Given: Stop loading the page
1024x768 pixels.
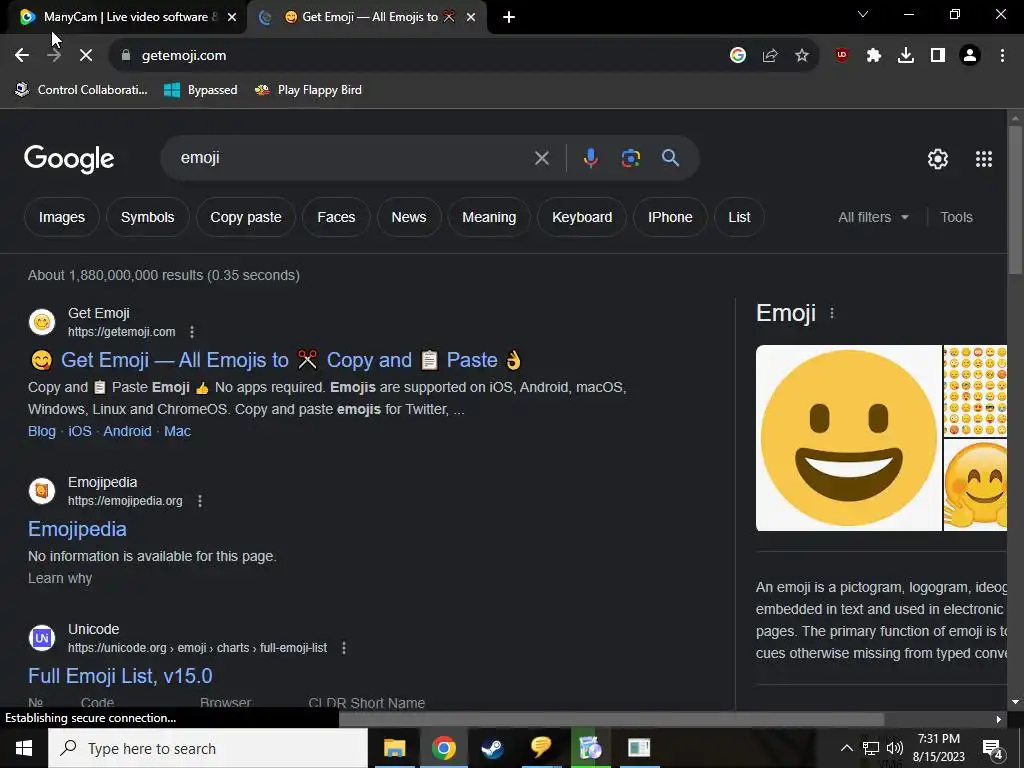Looking at the screenshot, I should [86, 56].
